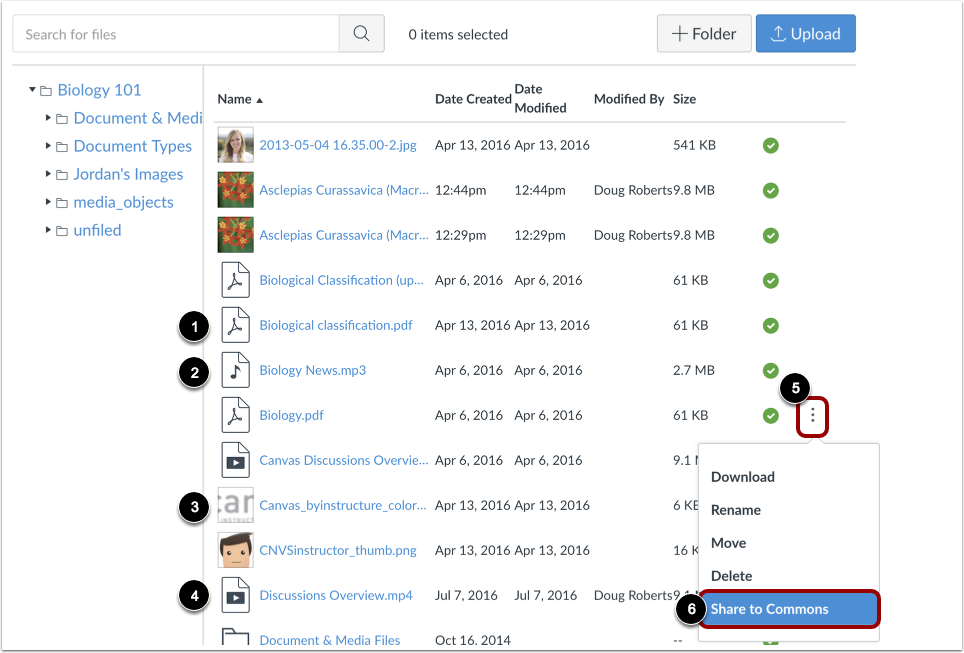Sort by the Date Created column
This screenshot has height=653, width=964.
coord(473,99)
